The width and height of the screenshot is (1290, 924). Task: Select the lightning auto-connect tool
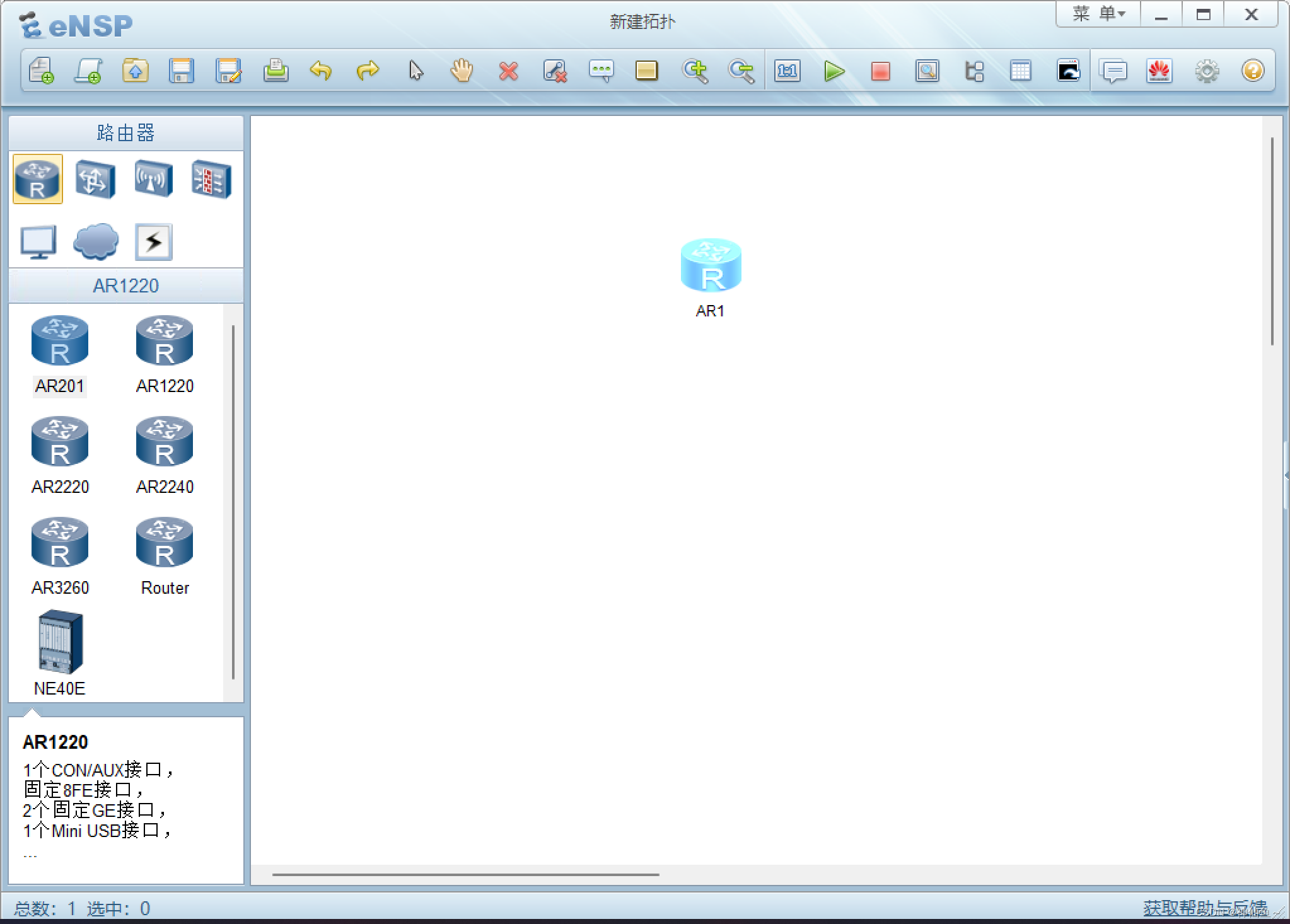point(153,242)
